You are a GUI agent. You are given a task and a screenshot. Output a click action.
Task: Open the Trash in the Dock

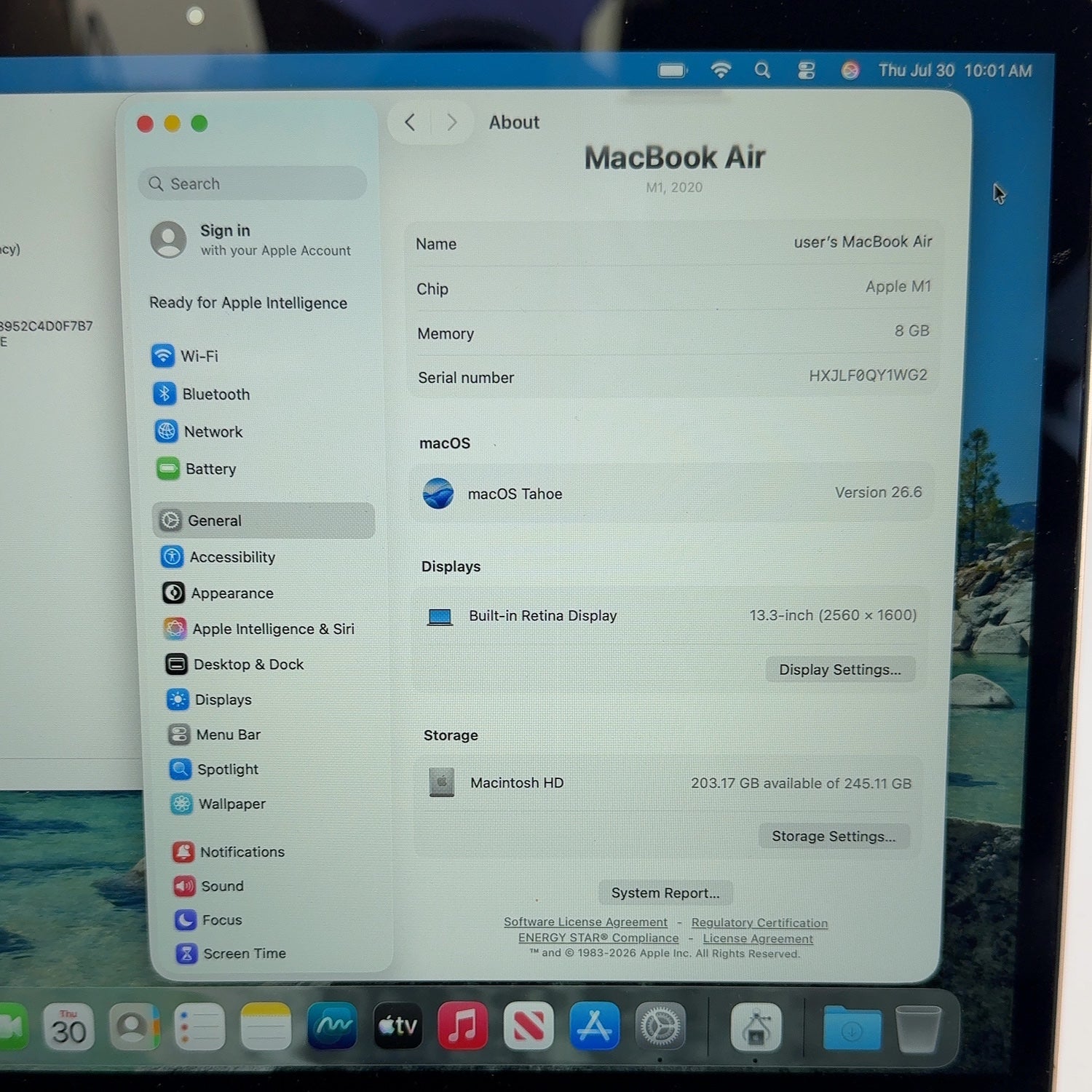tap(918, 1029)
